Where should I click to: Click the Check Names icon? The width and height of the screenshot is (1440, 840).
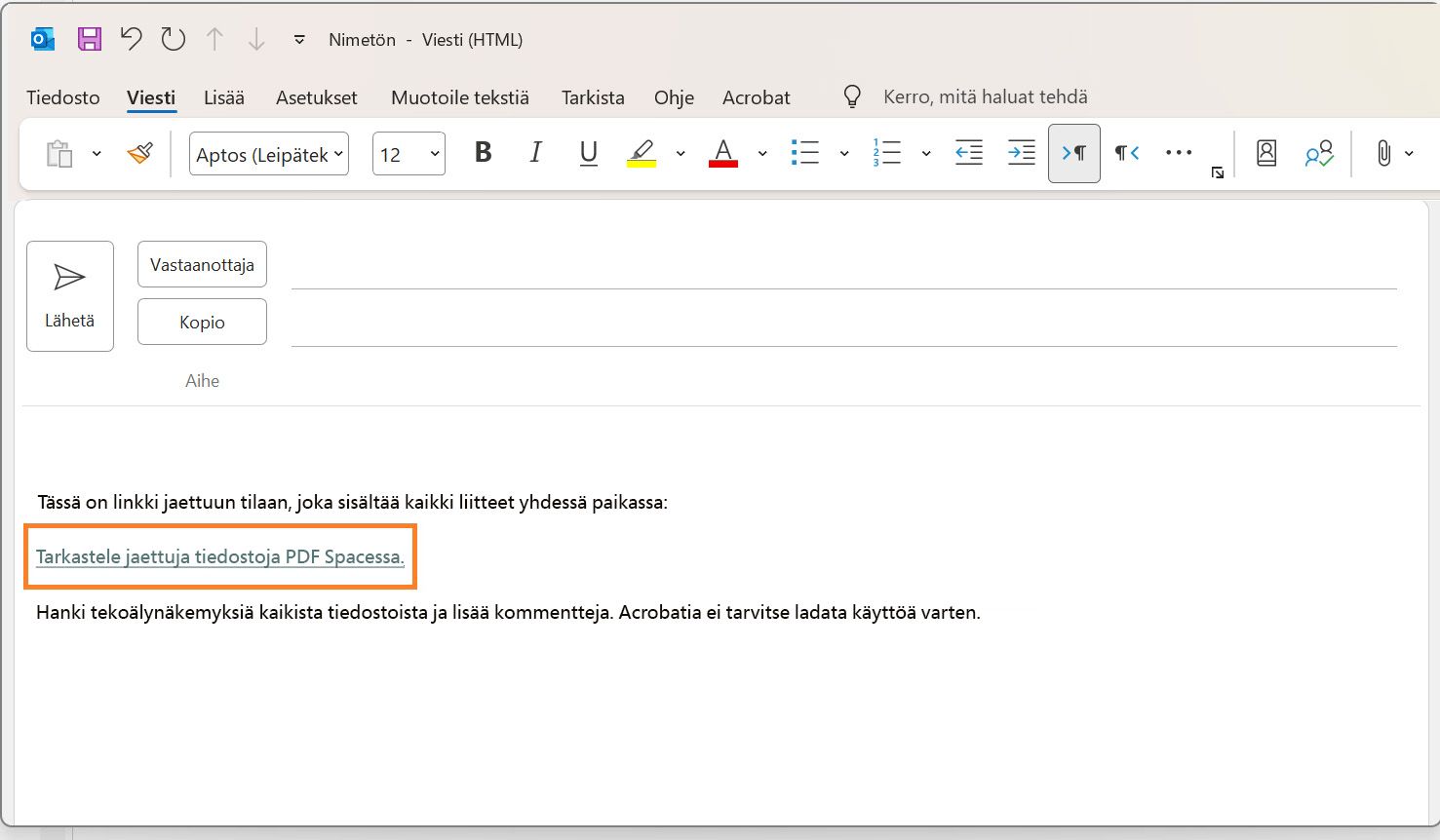point(1319,154)
